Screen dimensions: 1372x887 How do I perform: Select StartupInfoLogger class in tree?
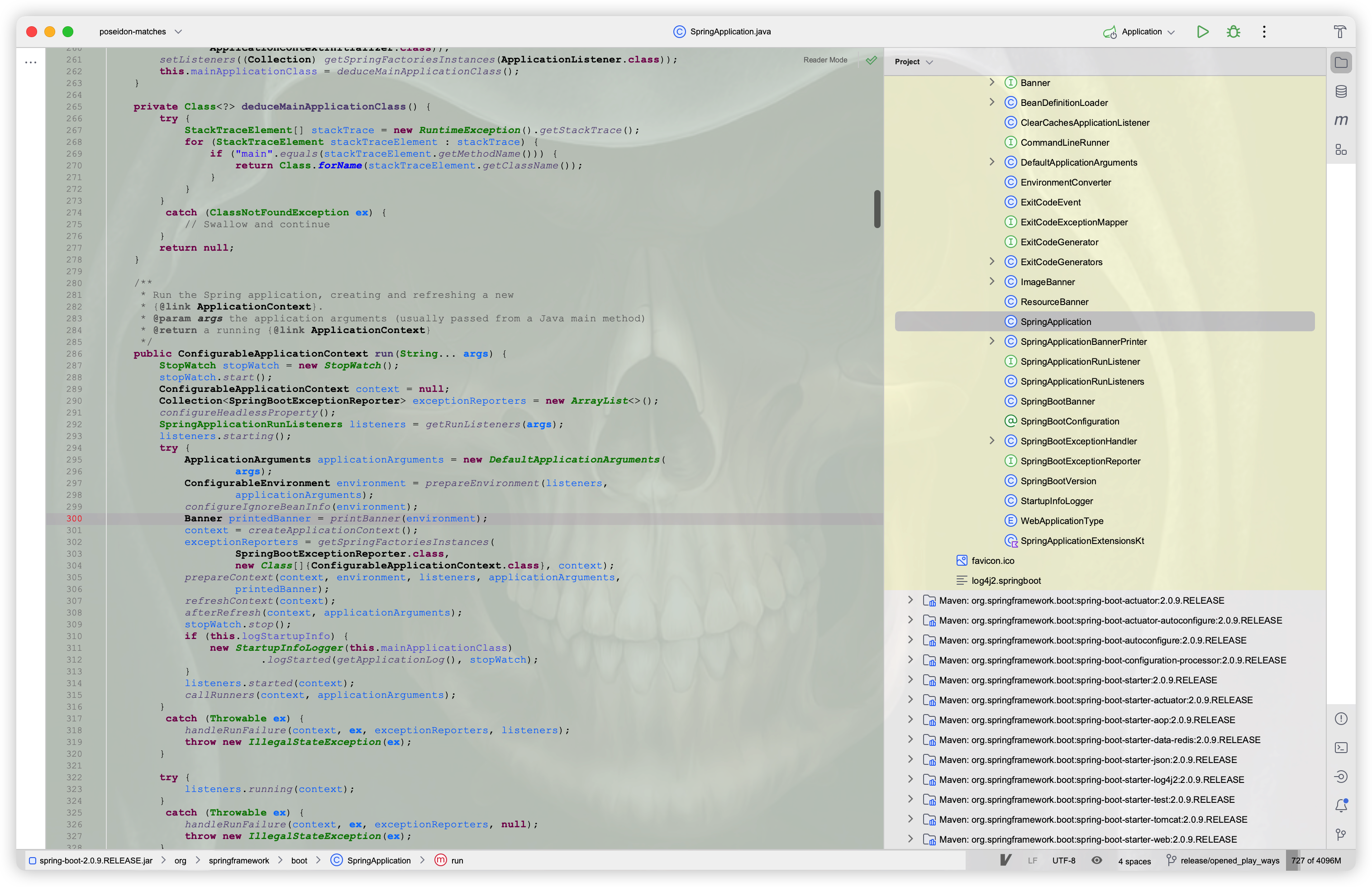pos(1057,501)
